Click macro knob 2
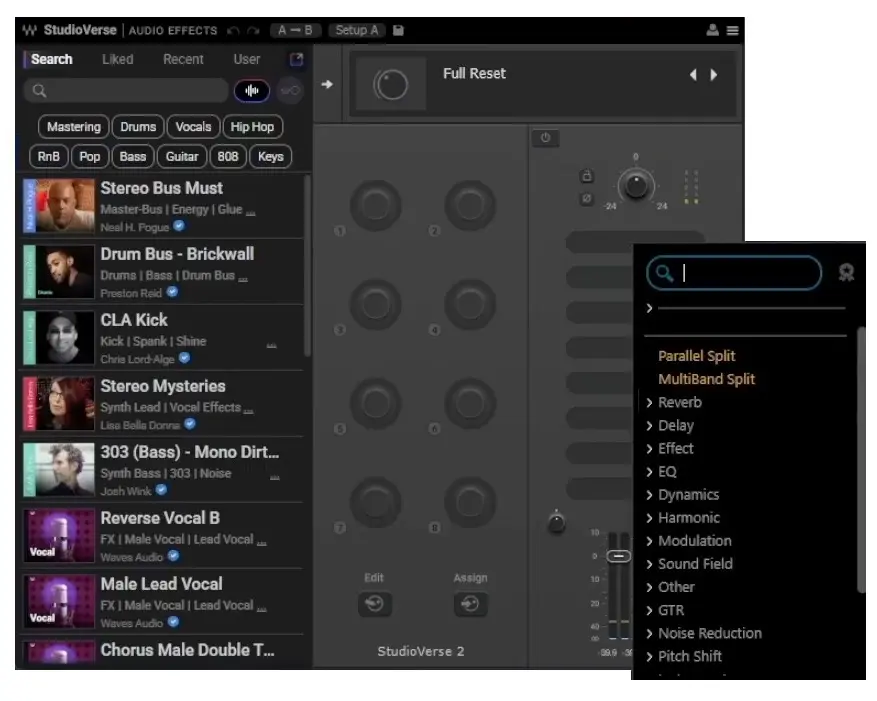The height and width of the screenshot is (701, 877). 470,205
